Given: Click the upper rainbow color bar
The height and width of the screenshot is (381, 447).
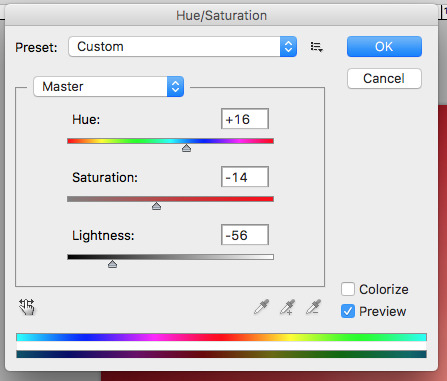Looking at the screenshot, I should coord(221,337).
